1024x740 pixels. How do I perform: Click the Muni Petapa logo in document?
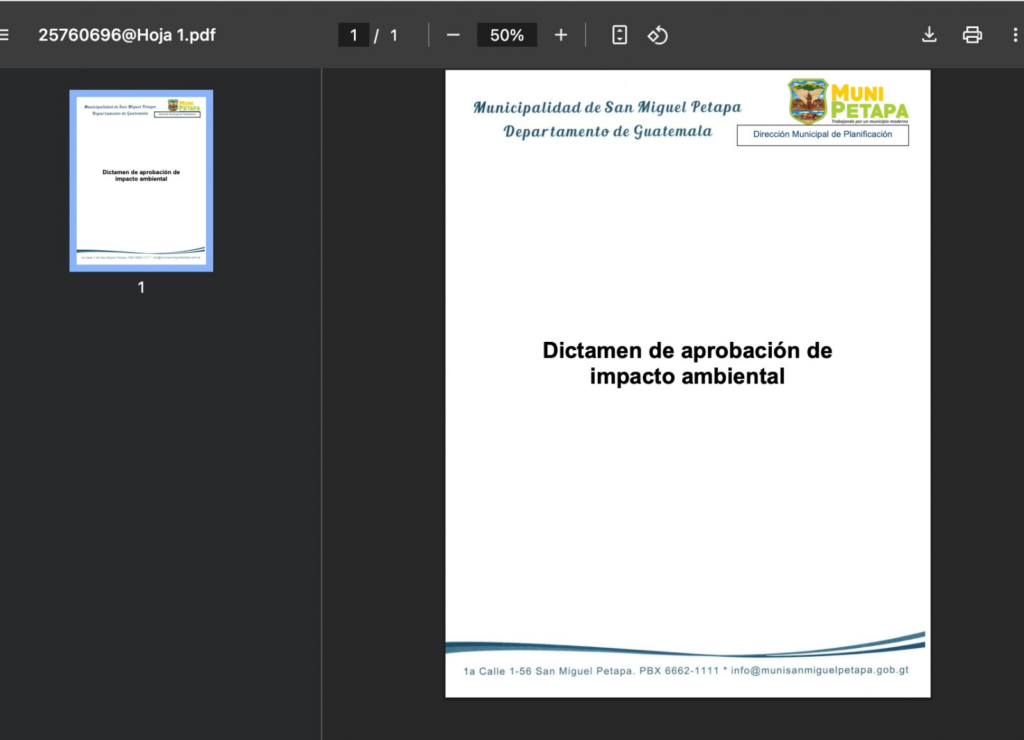coord(848,101)
